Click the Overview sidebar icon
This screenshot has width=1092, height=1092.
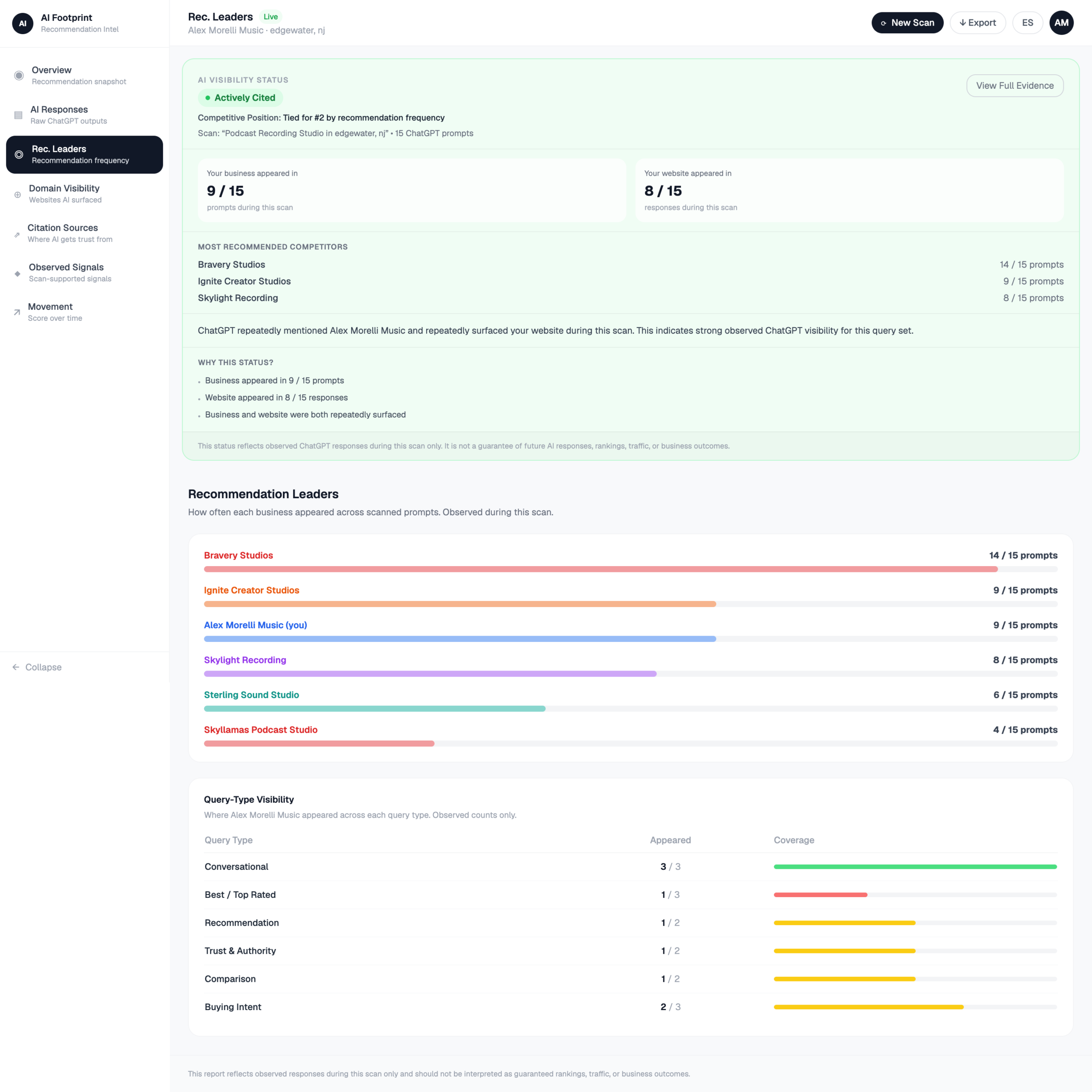(19, 75)
